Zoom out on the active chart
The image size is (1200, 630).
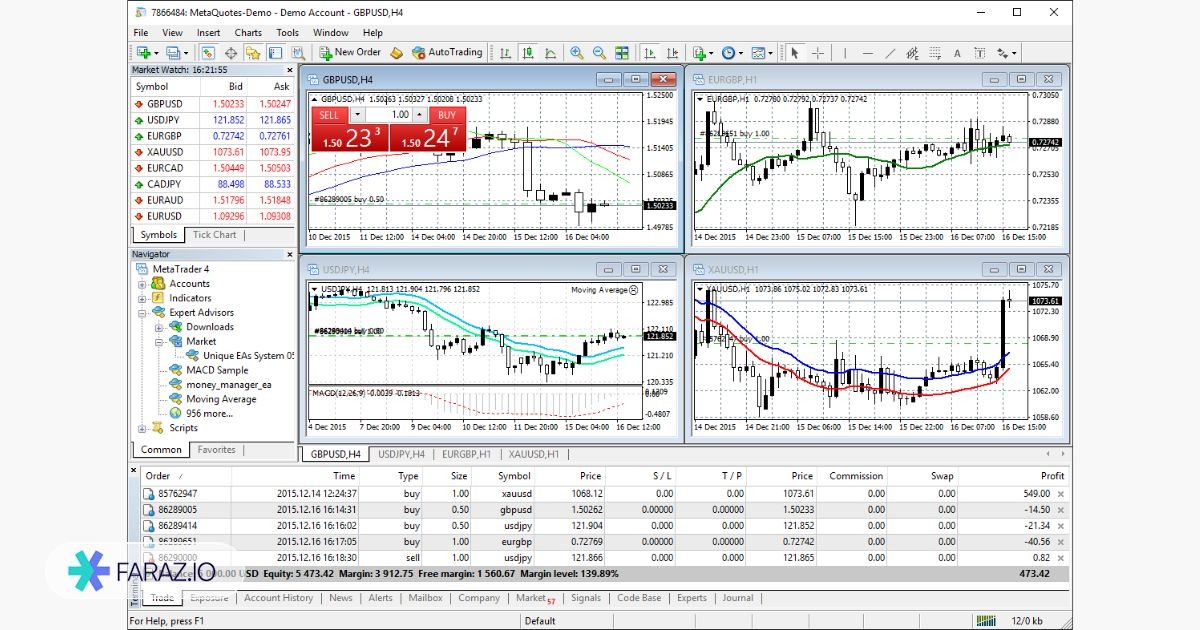point(598,52)
